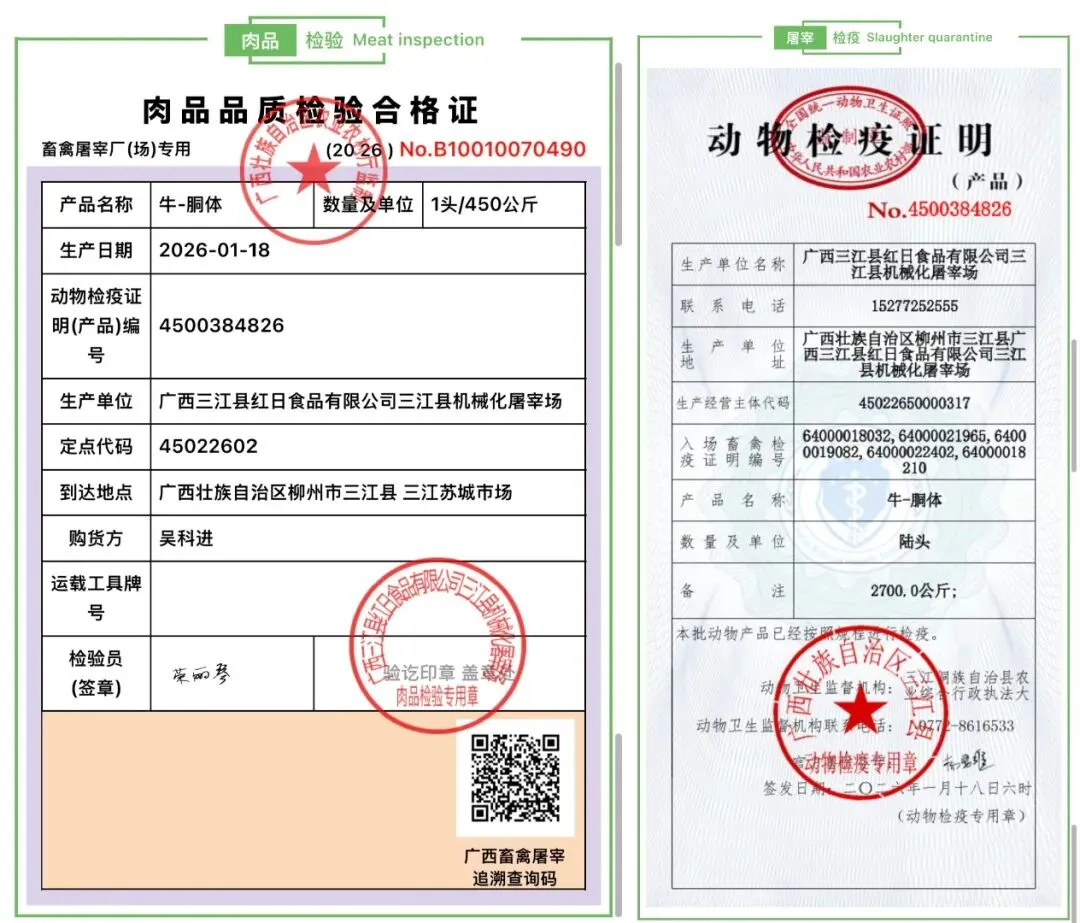
Task: Click the inspector's handwritten signature
Action: 201,674
